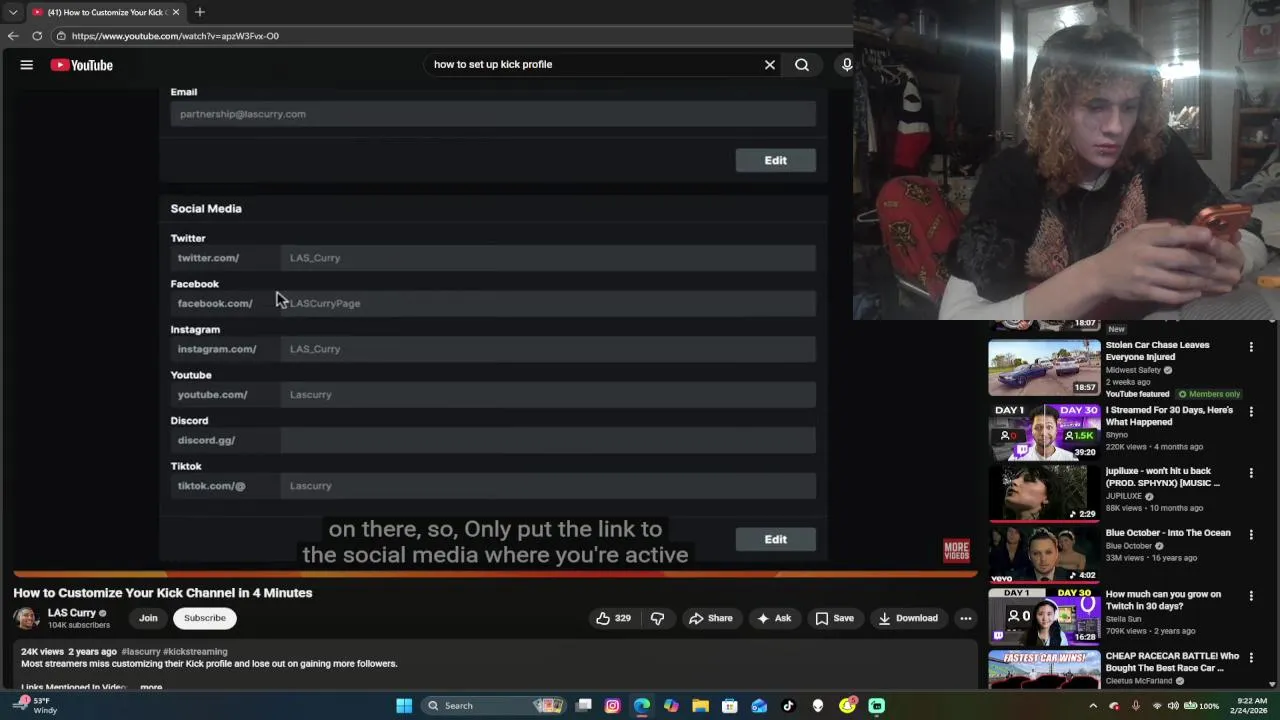Open the YouTube guide hamburger menu
This screenshot has height=720, width=1280.
coord(27,65)
